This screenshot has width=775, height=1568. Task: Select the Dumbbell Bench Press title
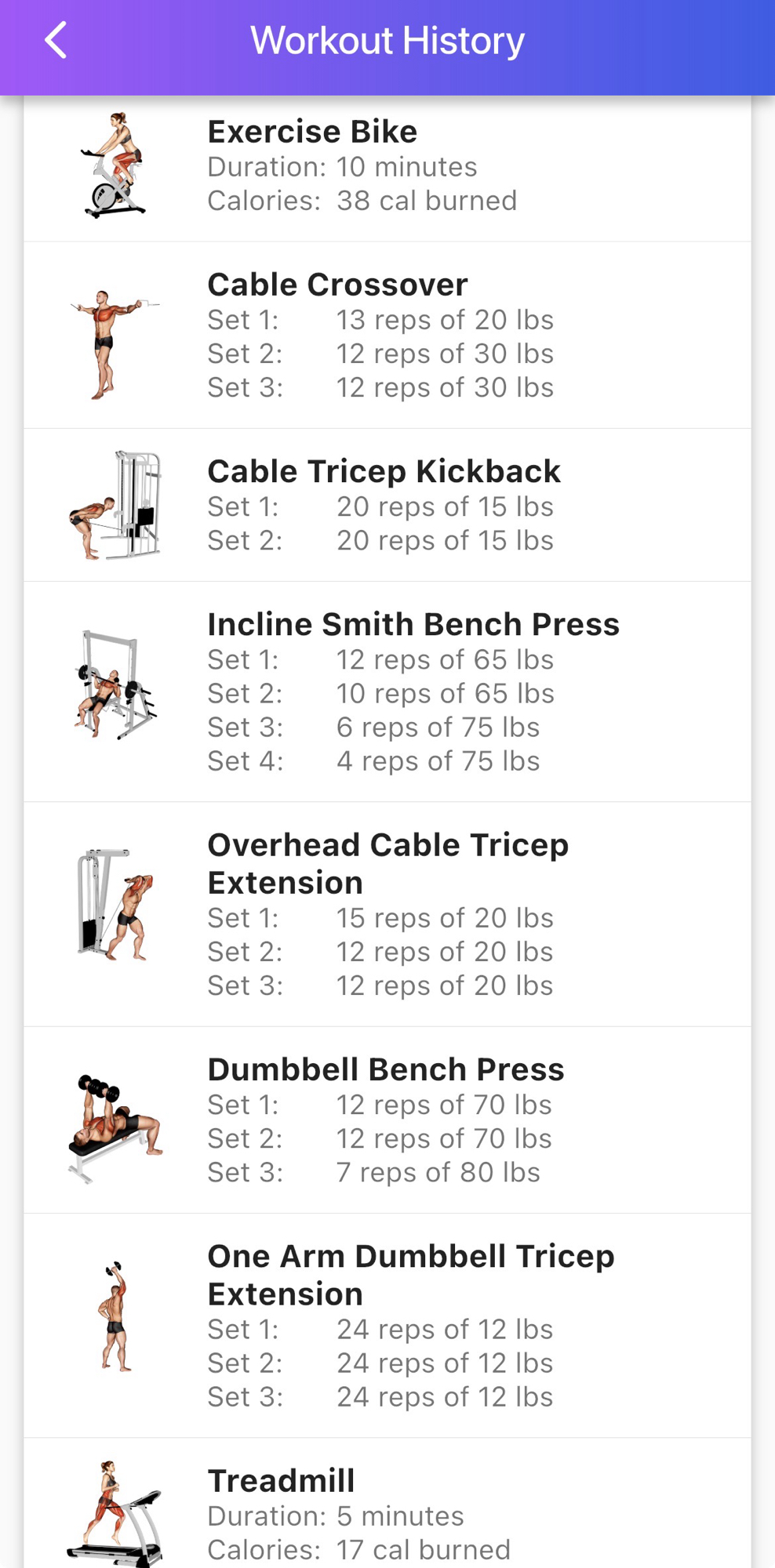point(385,1069)
